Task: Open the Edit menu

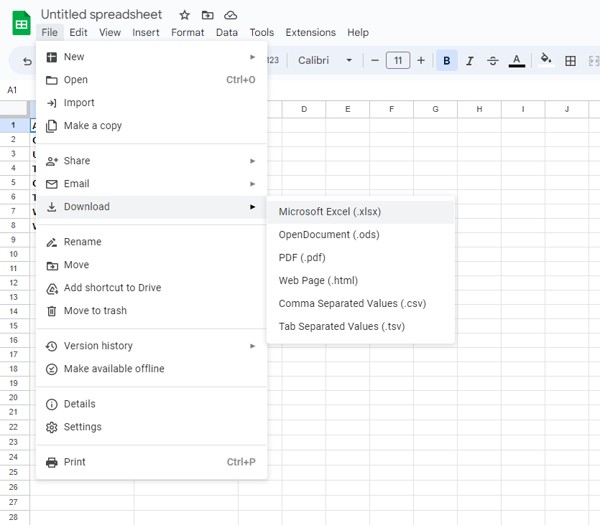Action: pos(78,33)
